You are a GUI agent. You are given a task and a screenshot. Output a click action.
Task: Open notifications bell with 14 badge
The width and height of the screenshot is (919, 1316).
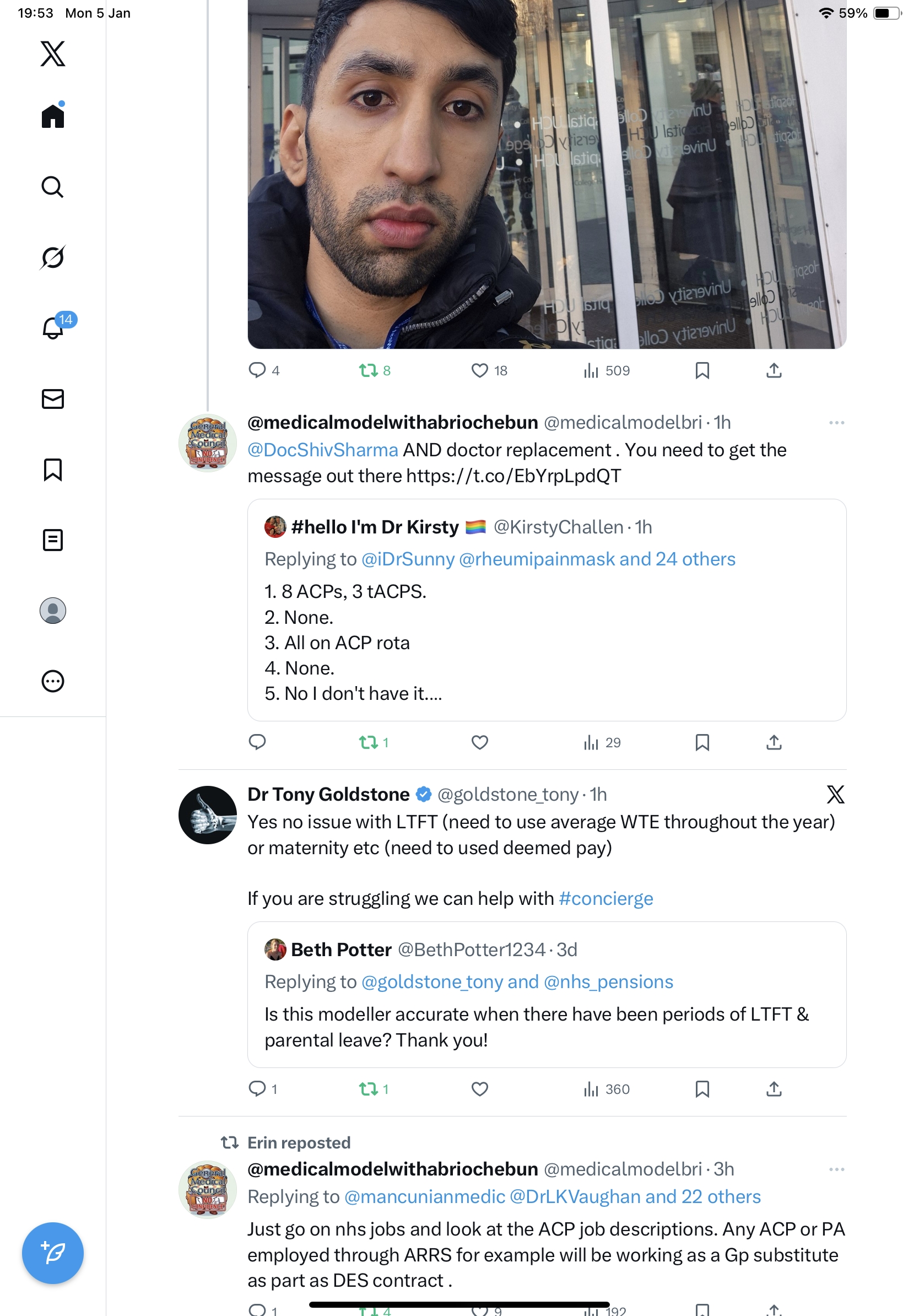(53, 328)
